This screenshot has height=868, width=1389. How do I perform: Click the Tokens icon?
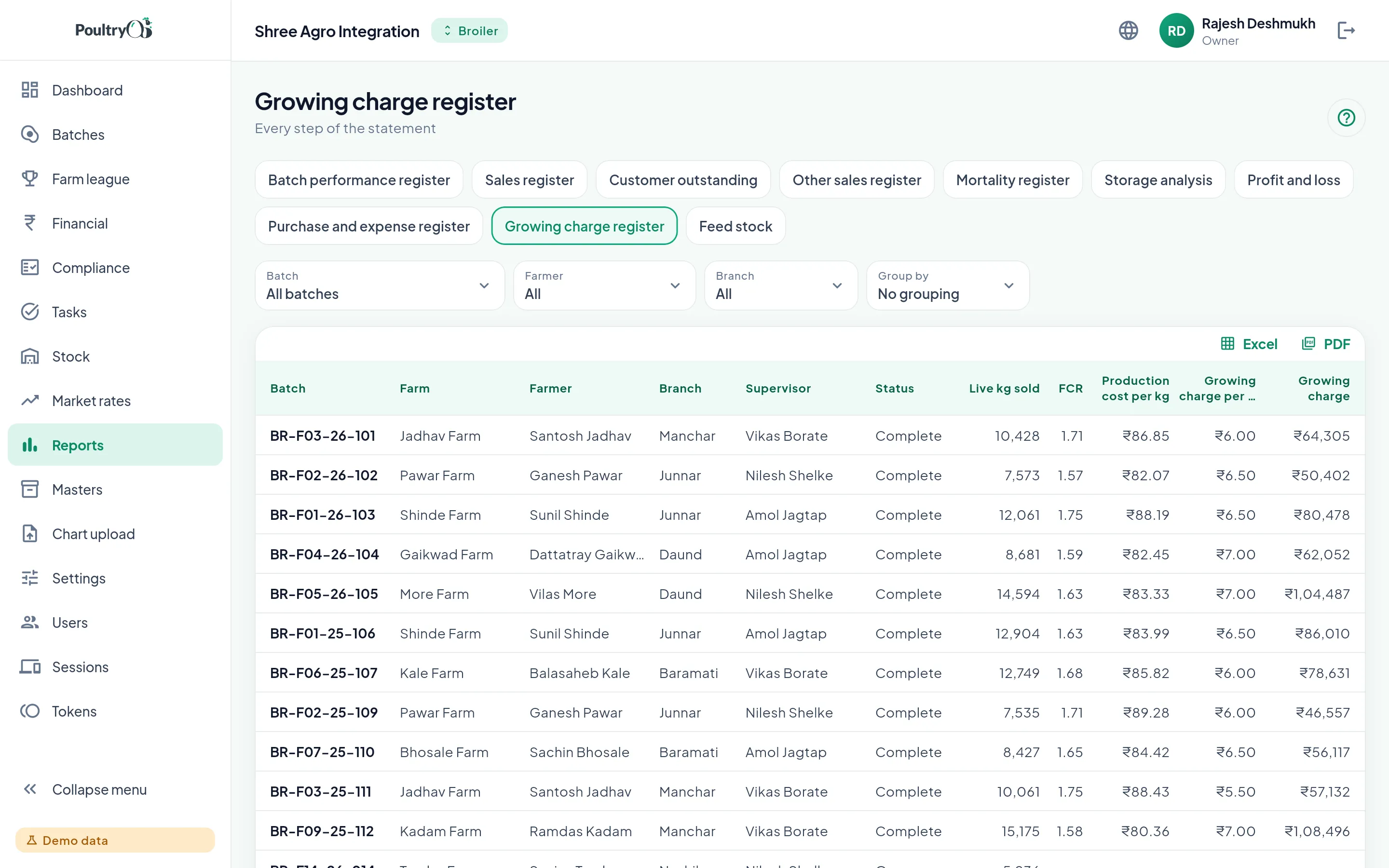[x=30, y=711]
